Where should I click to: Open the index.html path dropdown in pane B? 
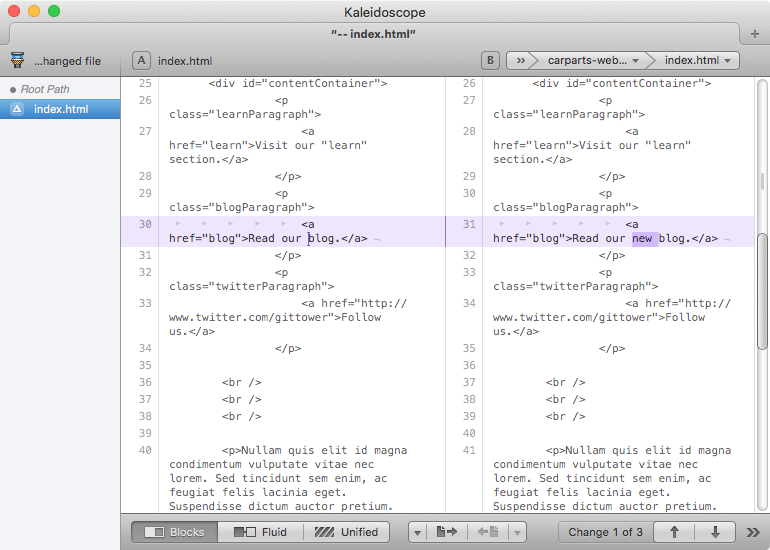click(699, 61)
